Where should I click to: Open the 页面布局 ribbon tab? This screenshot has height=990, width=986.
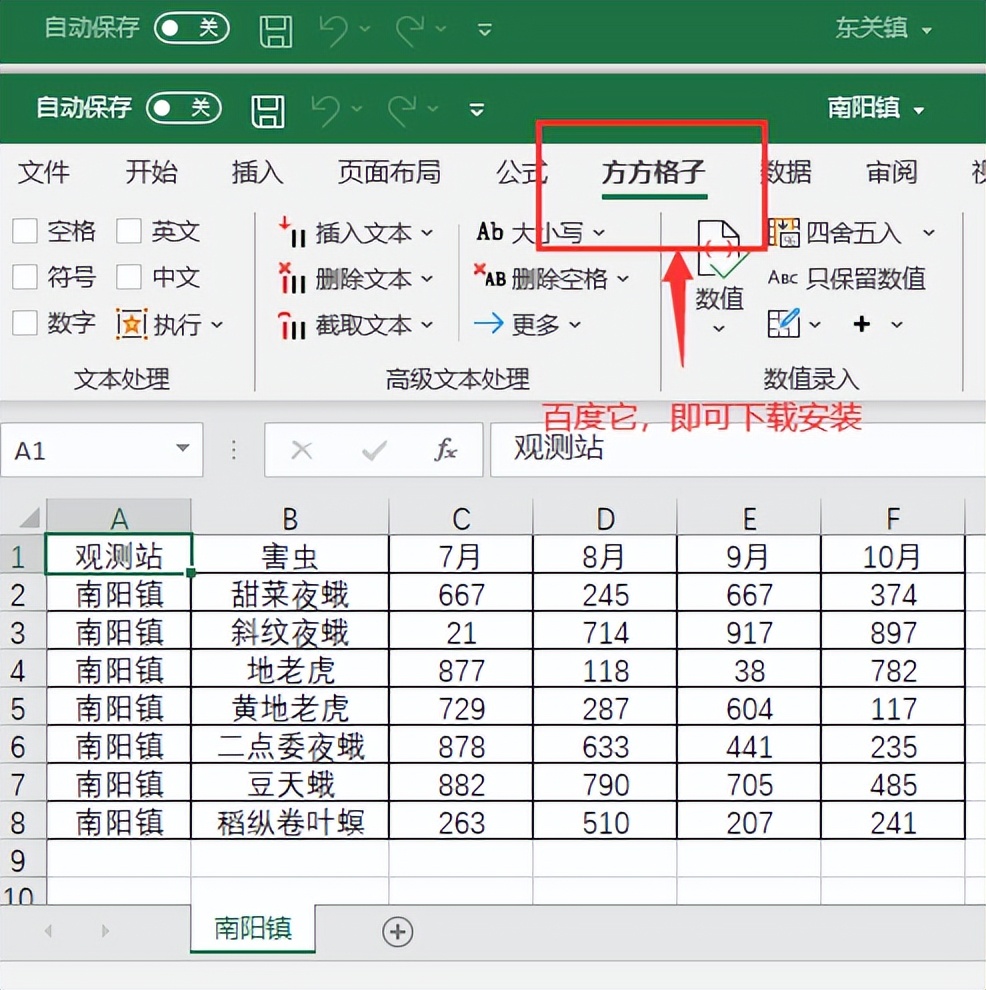[389, 172]
